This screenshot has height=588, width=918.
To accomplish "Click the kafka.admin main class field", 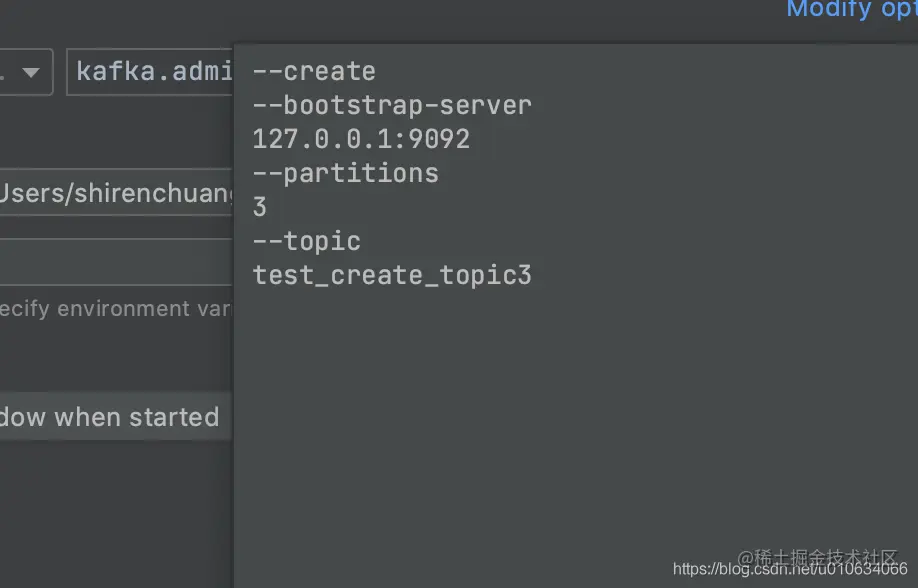I will point(150,72).
